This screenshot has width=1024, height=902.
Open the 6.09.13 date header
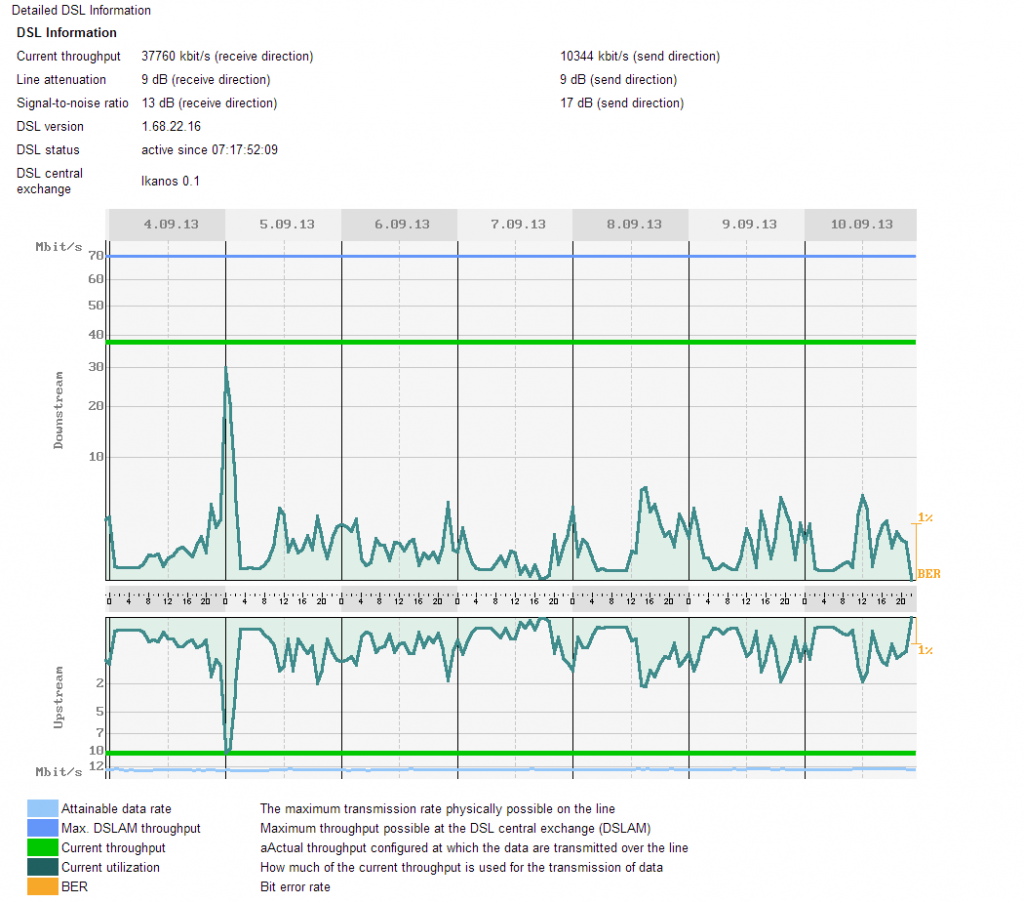click(401, 224)
